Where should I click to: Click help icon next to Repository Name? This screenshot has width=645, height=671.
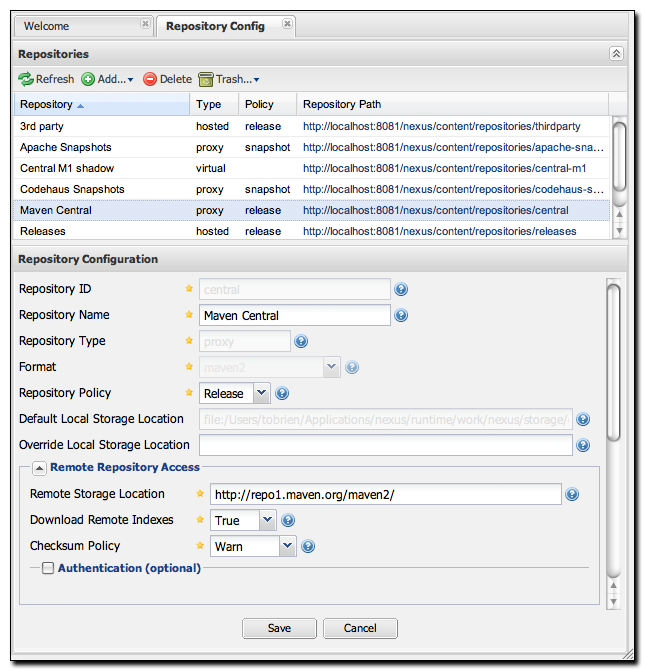point(401,316)
